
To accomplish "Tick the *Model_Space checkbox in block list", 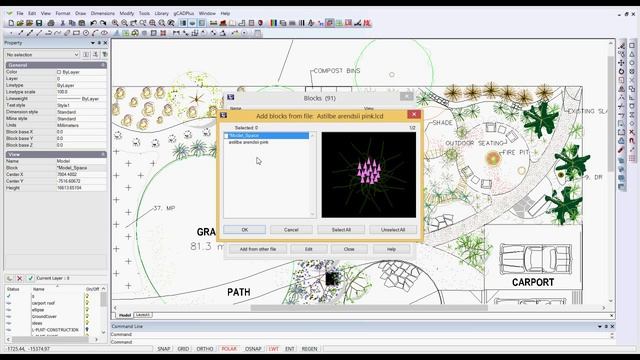I will (x=226, y=136).
